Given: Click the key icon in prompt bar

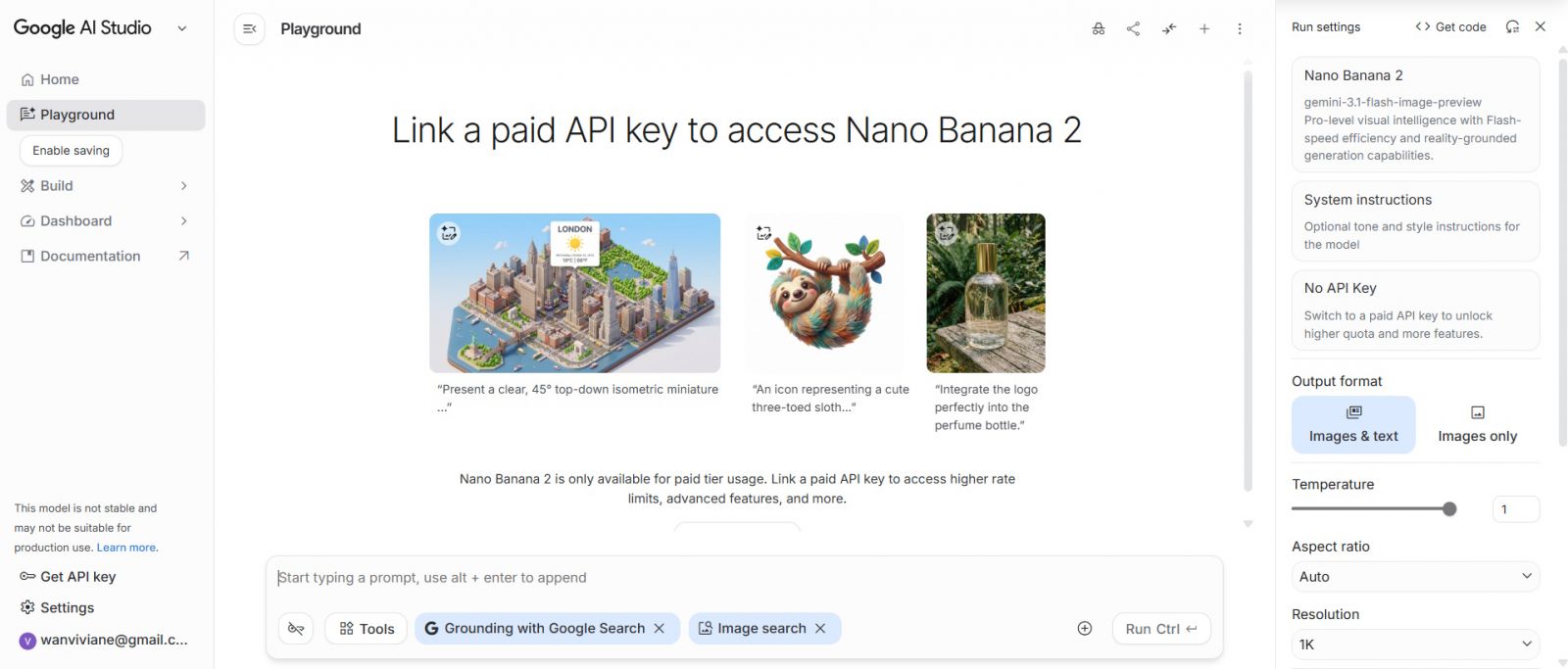Looking at the screenshot, I should click(296, 629).
